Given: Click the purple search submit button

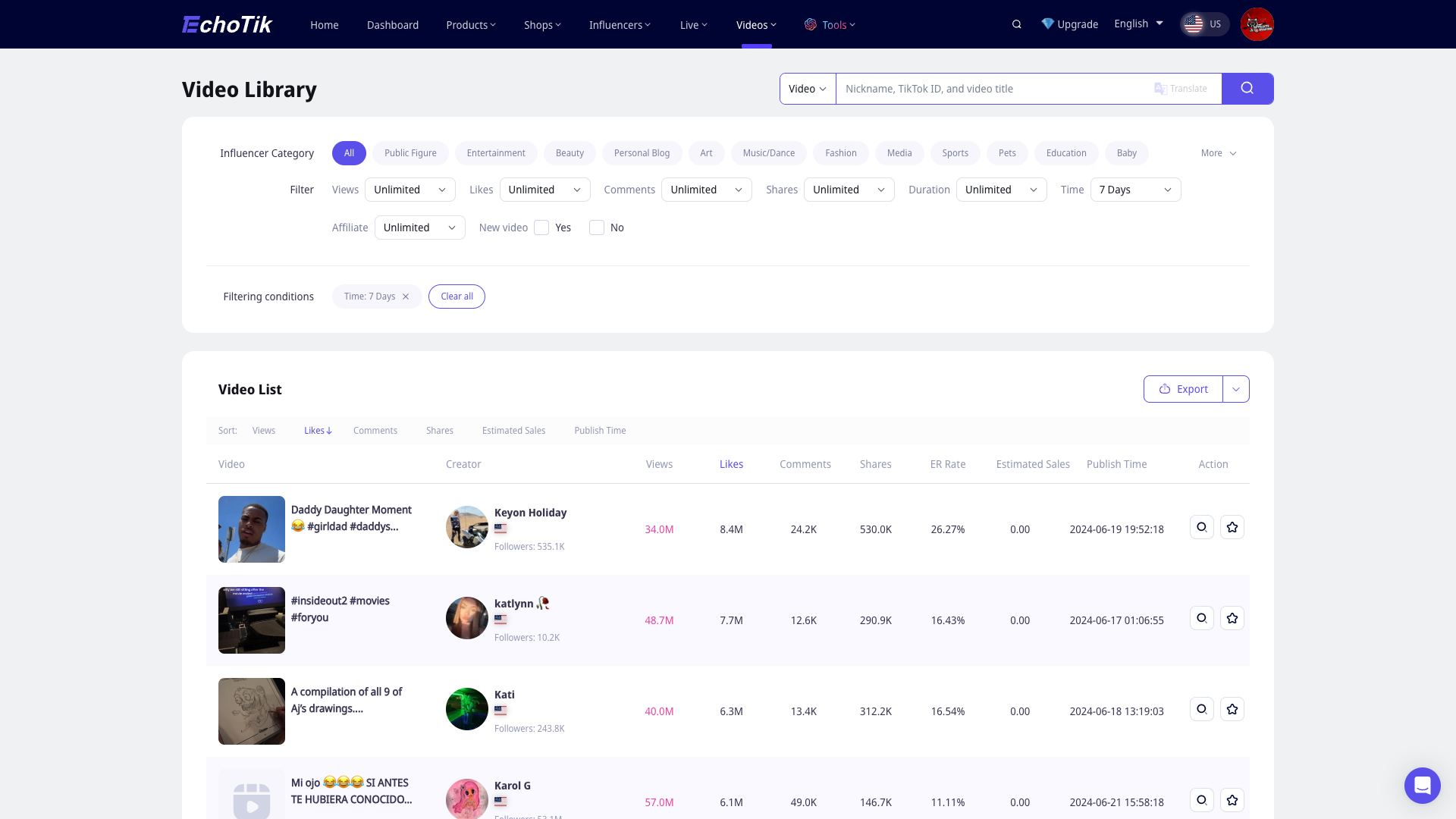Looking at the screenshot, I should pyautogui.click(x=1247, y=89).
